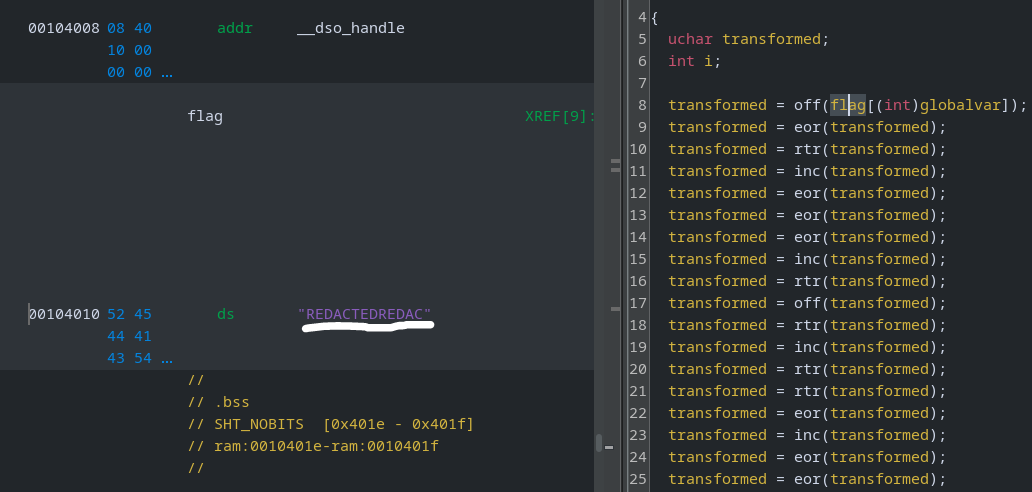
Task: Click the "REDACTEDREDAC" string value
Action: [365, 314]
